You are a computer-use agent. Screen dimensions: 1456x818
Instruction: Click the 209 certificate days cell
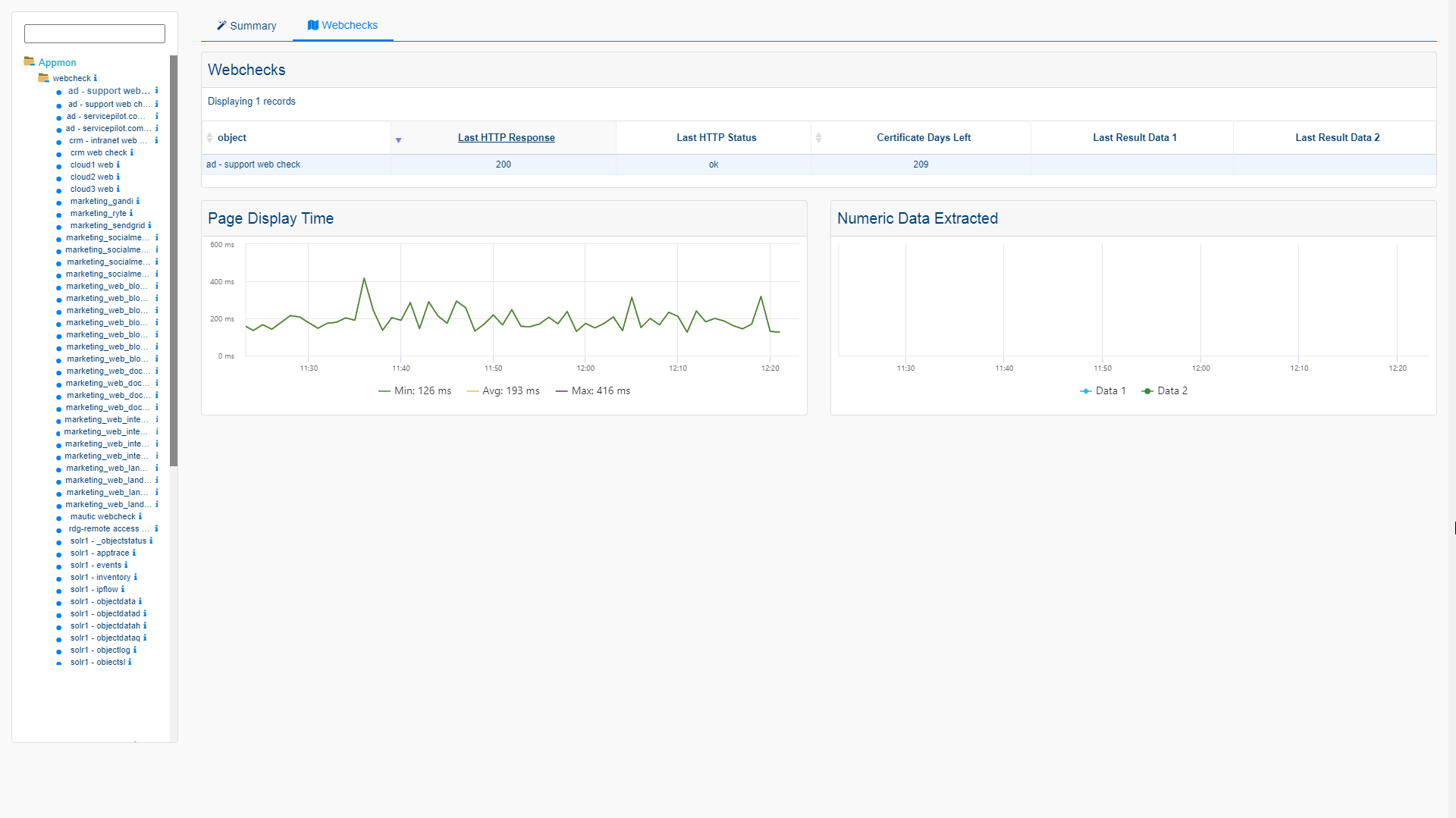[x=921, y=165]
